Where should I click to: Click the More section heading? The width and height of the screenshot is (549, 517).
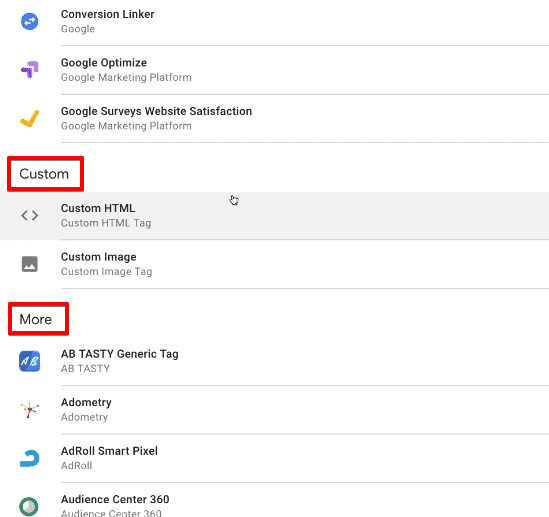point(36,319)
